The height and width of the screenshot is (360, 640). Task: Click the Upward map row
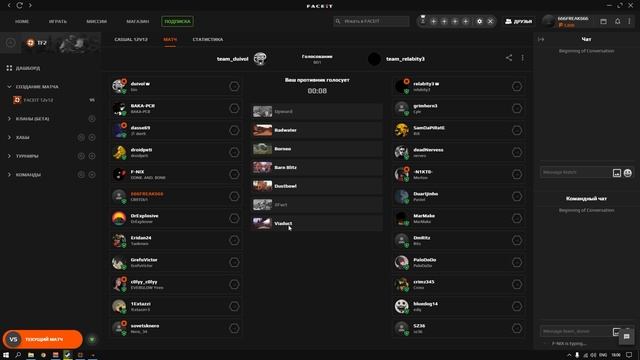[x=317, y=111]
